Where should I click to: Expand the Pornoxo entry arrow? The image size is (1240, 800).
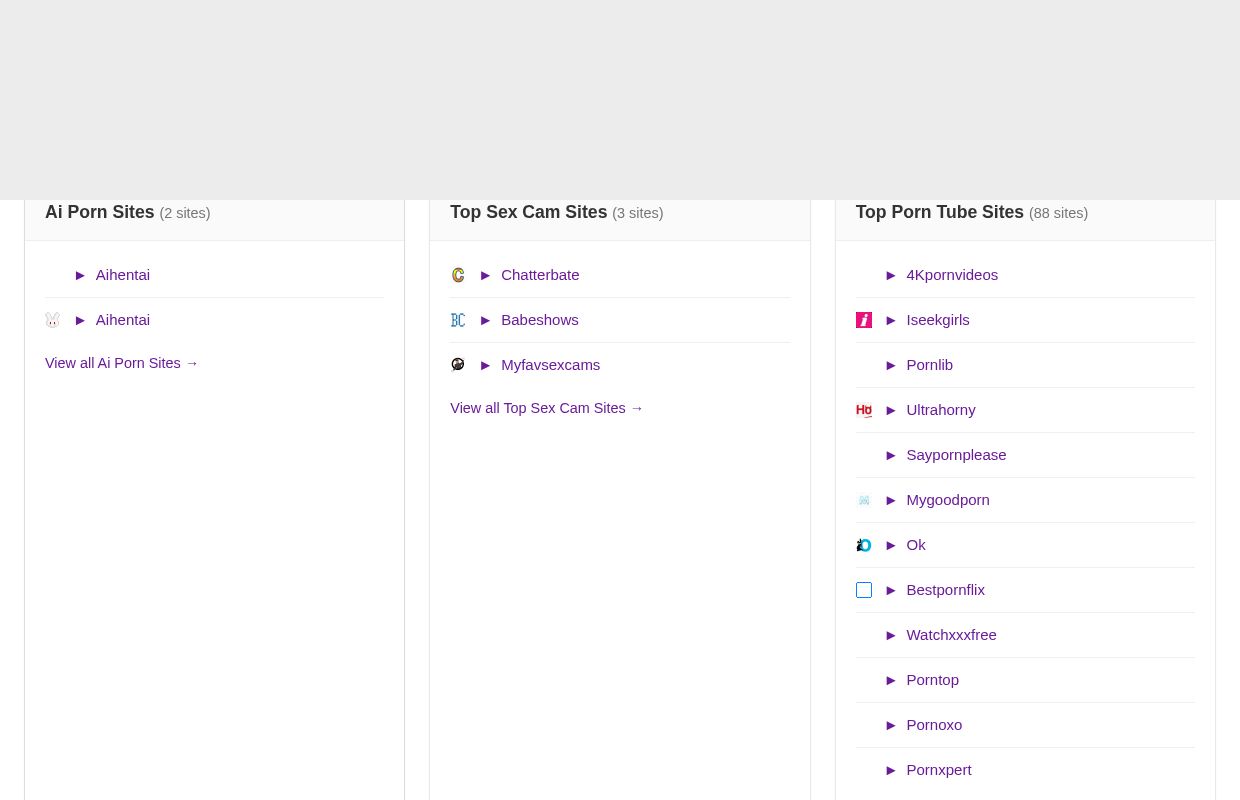point(891,724)
